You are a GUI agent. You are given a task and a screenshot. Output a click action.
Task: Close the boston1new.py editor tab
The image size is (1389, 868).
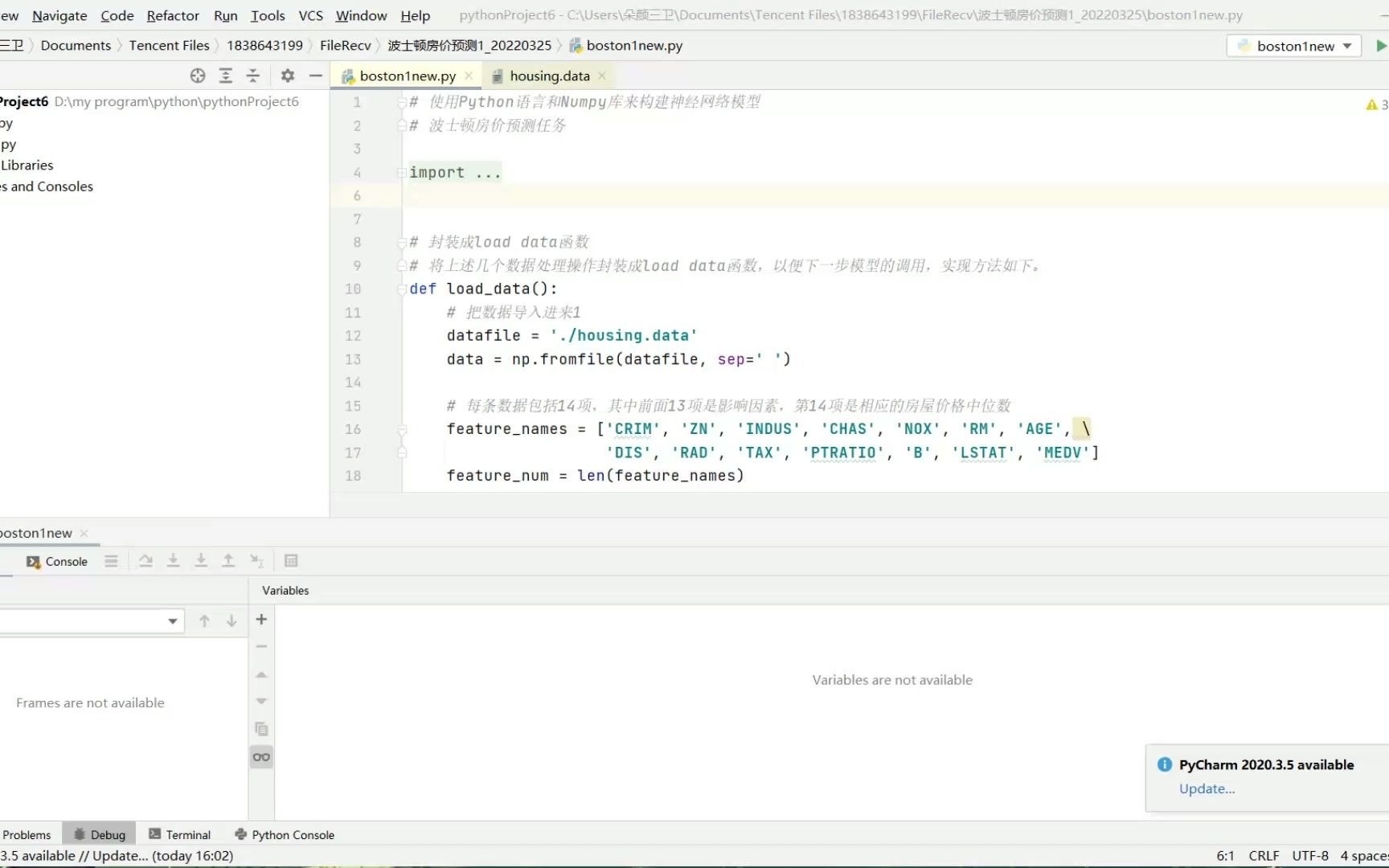pos(469,76)
